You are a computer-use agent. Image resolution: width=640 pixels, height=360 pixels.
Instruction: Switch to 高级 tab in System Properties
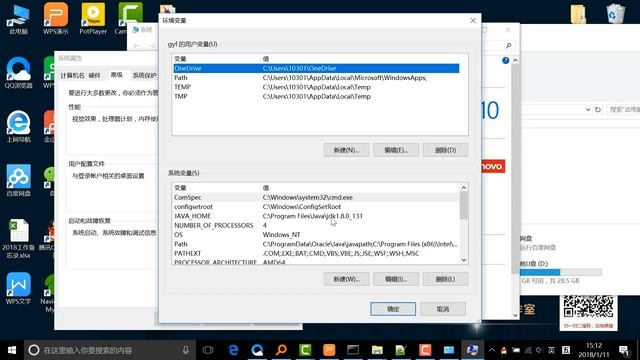point(117,75)
